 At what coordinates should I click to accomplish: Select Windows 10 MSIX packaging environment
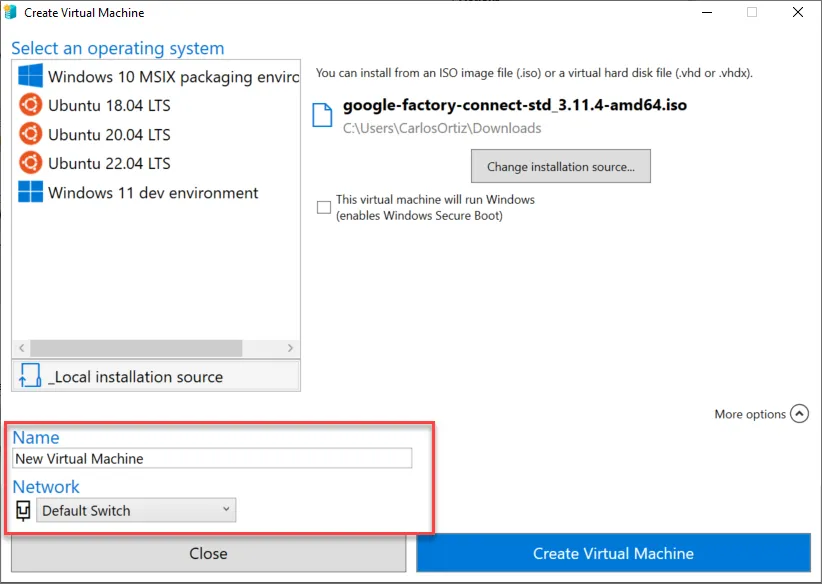[x=156, y=77]
